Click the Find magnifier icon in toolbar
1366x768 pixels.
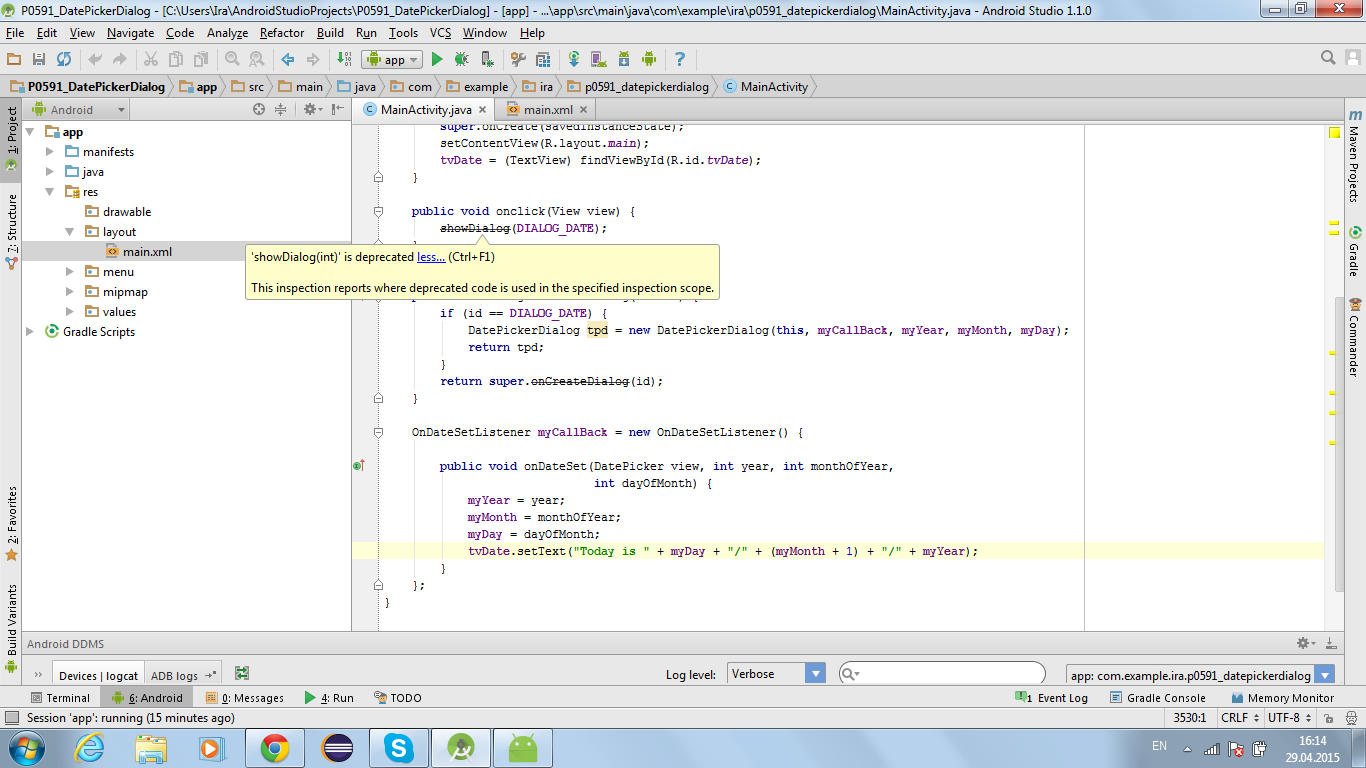coord(232,60)
